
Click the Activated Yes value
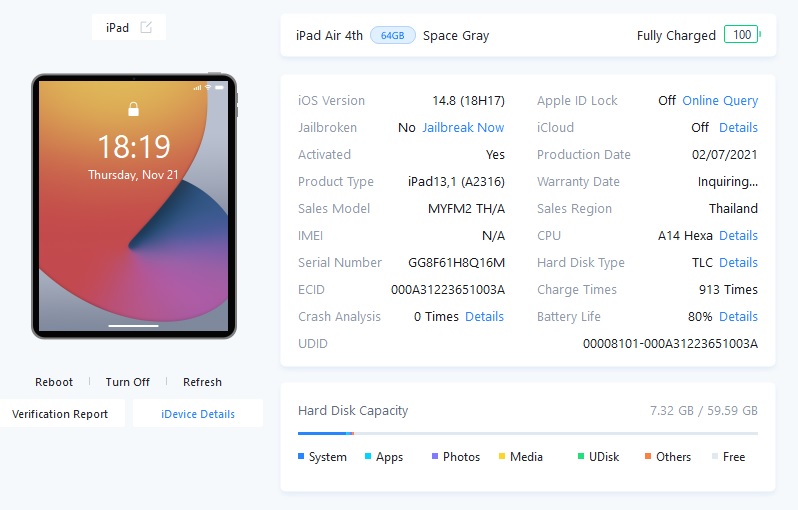495,155
